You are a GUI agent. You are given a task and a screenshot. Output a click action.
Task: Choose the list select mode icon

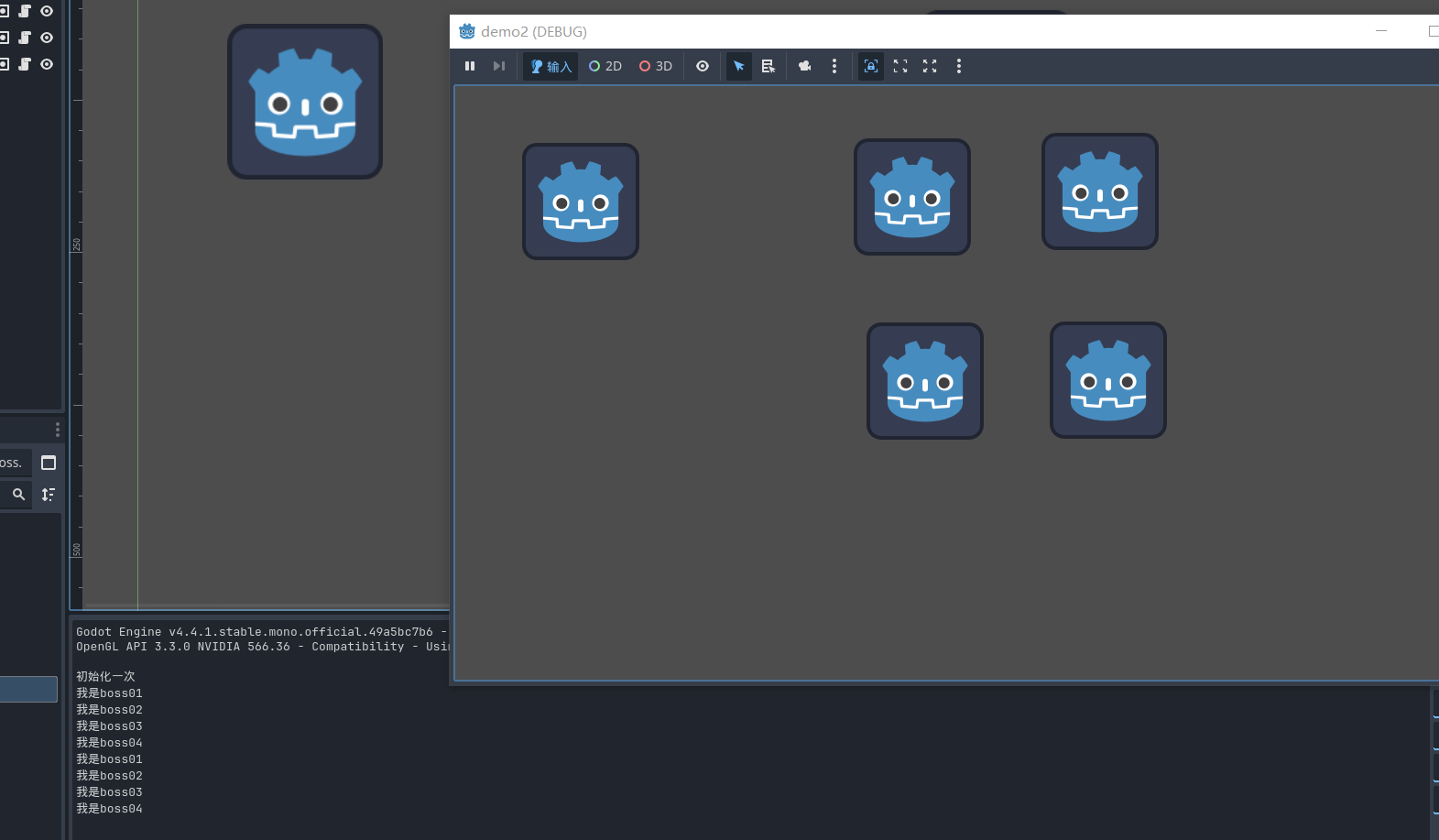(769, 66)
